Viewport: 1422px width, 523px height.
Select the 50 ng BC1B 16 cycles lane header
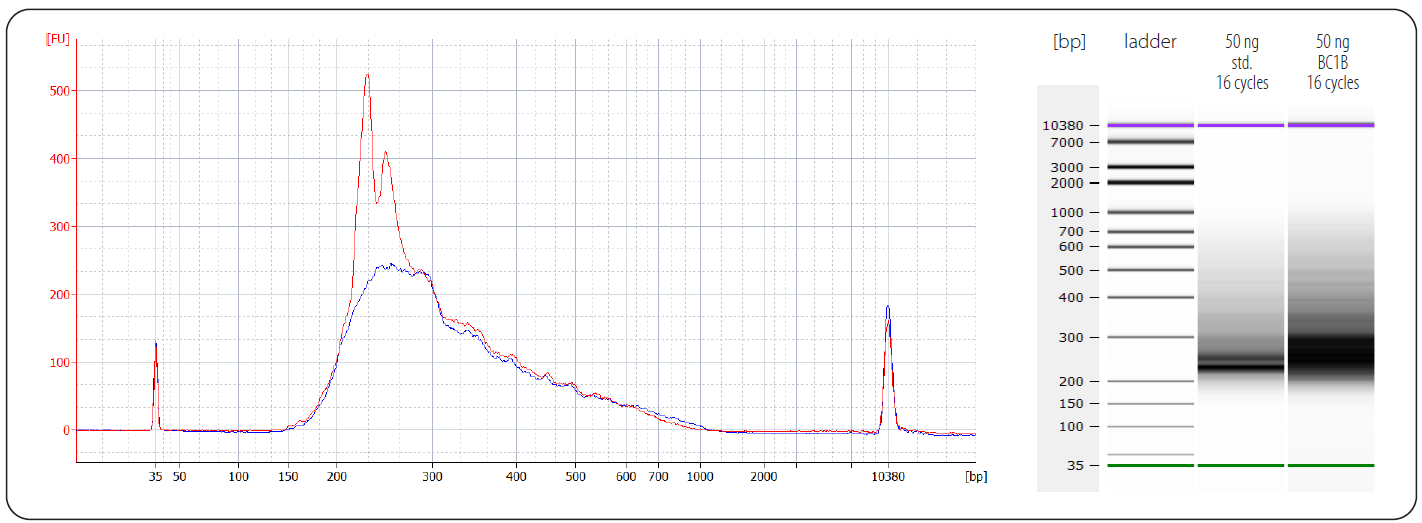coord(1332,62)
